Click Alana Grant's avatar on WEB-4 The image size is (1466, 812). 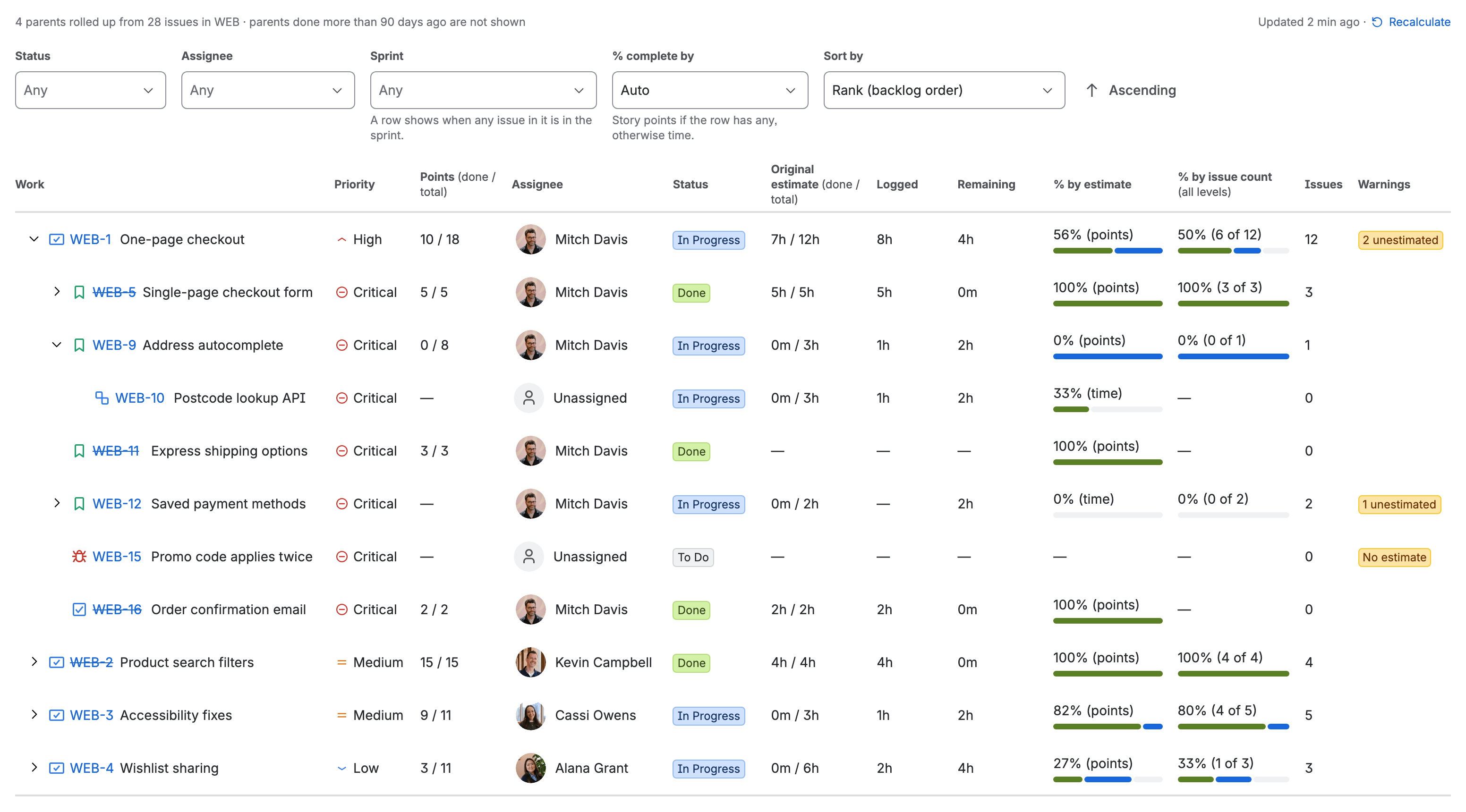point(530,769)
